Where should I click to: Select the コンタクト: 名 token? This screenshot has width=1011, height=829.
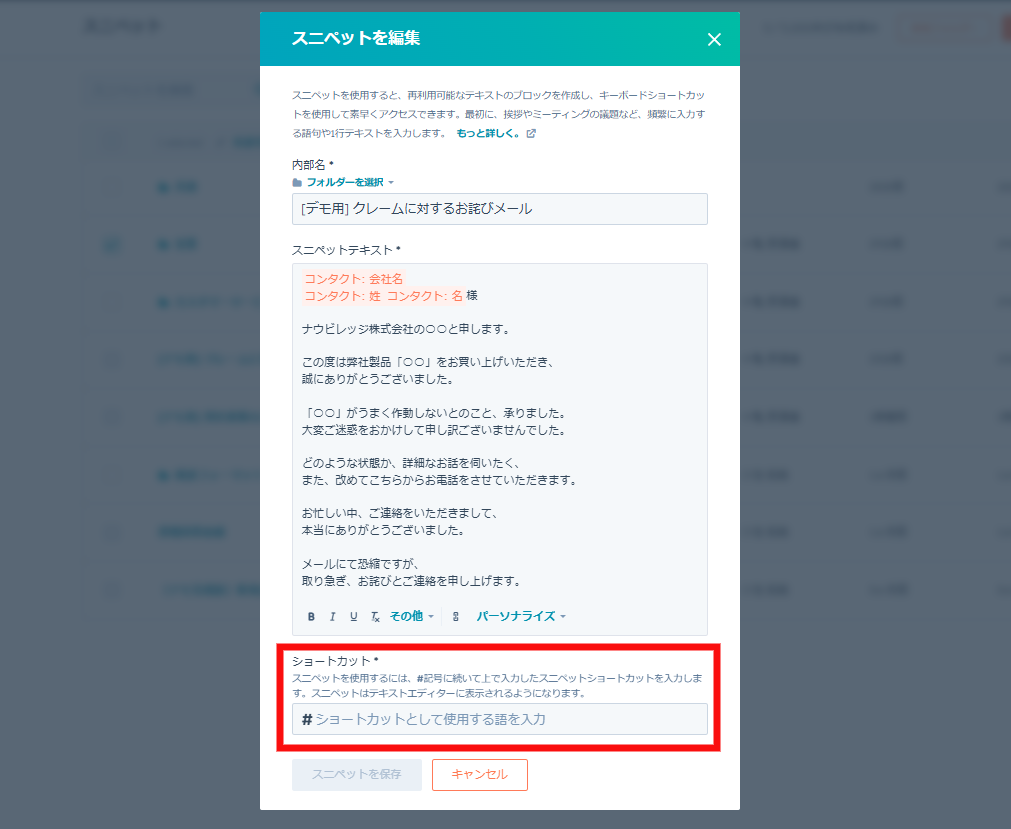click(424, 296)
